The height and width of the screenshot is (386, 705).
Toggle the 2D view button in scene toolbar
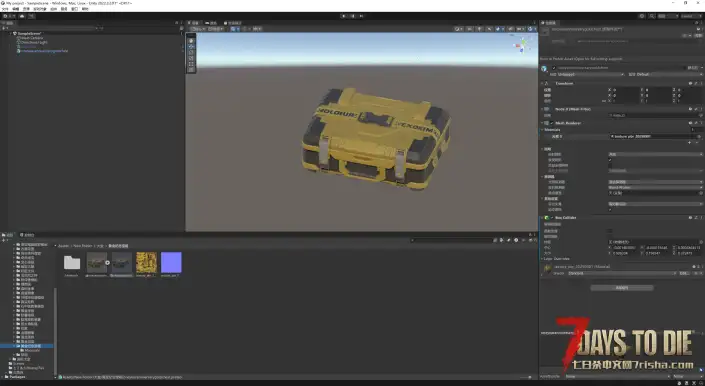coord(469,29)
